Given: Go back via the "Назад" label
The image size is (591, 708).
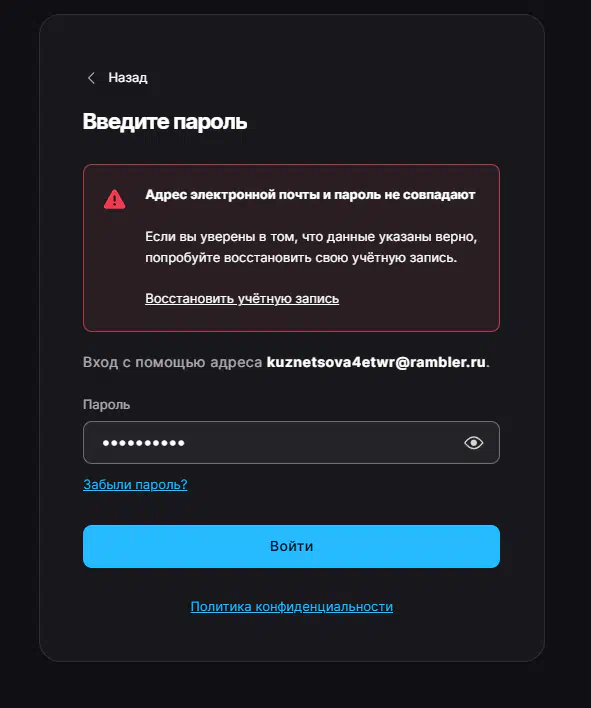Looking at the screenshot, I should coord(128,78).
